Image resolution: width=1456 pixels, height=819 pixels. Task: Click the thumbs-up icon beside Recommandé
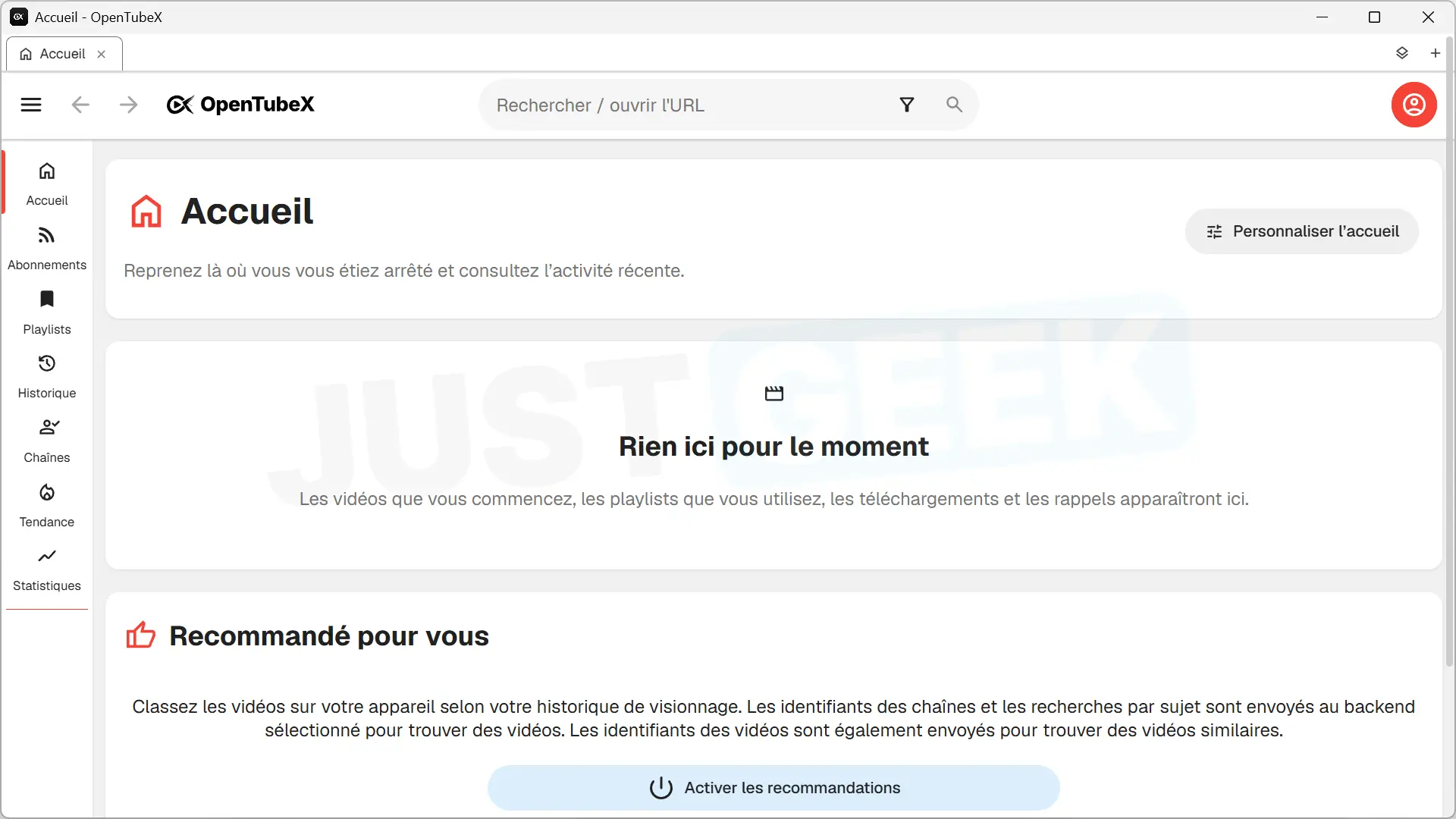(x=140, y=635)
